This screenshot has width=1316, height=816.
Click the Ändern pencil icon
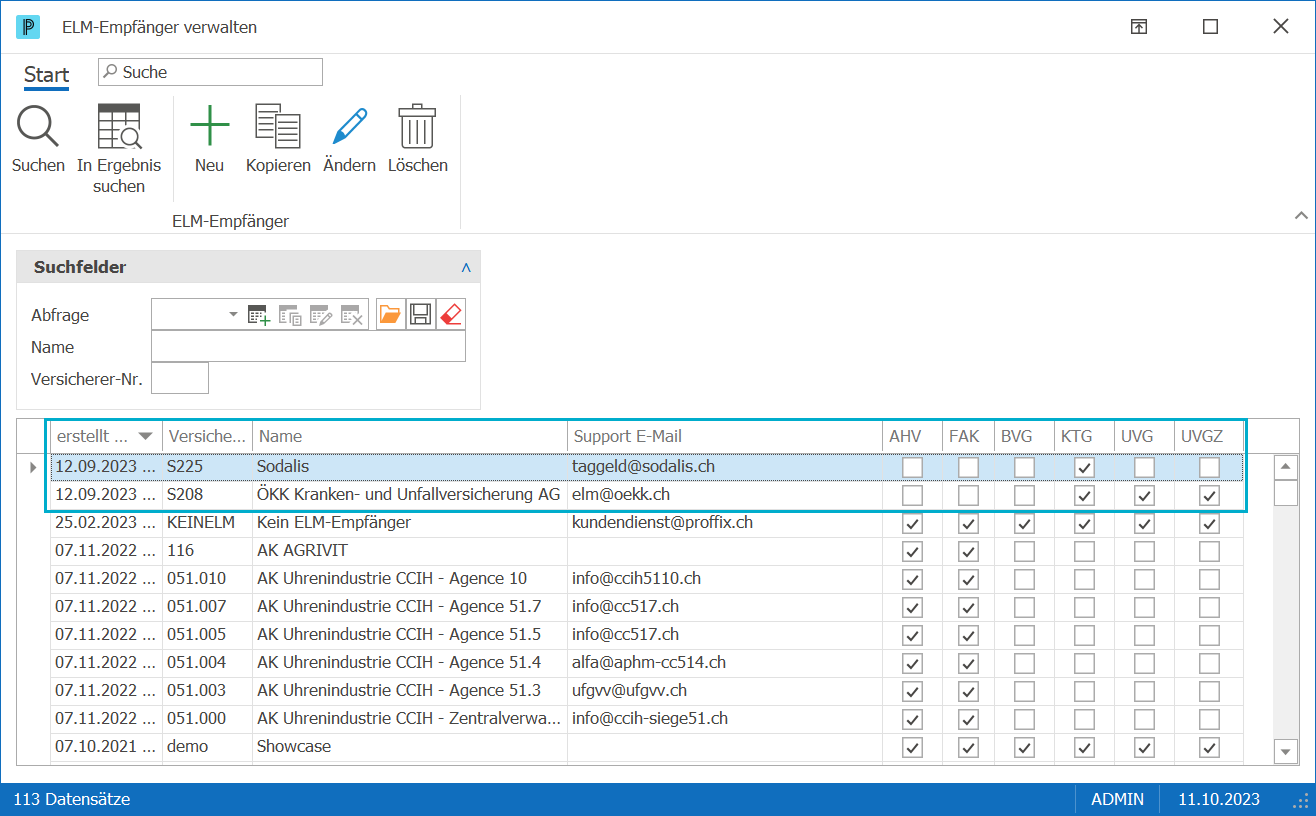(x=350, y=127)
